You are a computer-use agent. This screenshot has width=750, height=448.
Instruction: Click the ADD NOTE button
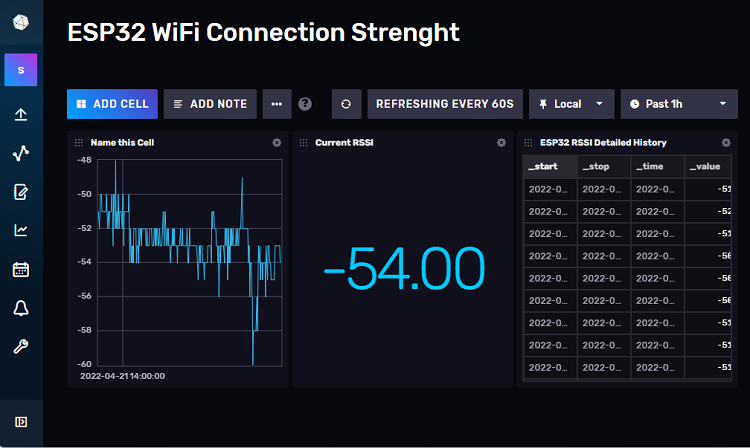(x=210, y=104)
